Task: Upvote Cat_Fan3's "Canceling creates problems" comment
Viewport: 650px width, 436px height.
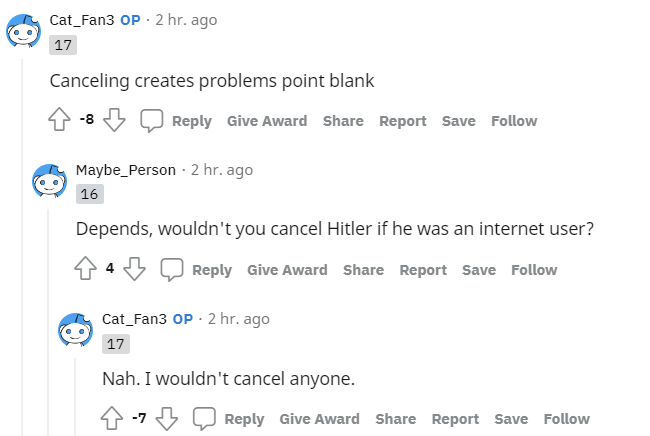Action: tap(59, 121)
